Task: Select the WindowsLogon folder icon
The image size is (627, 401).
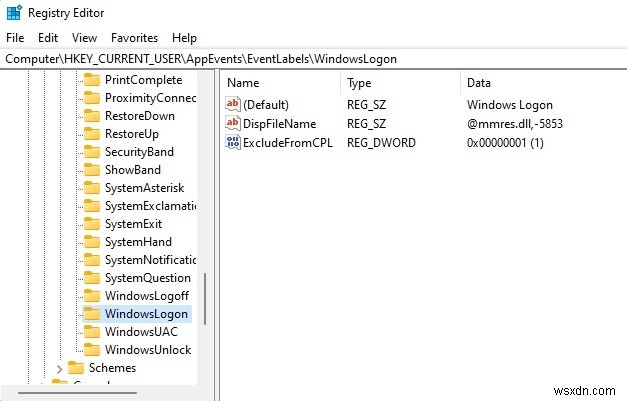Action: coord(92,314)
